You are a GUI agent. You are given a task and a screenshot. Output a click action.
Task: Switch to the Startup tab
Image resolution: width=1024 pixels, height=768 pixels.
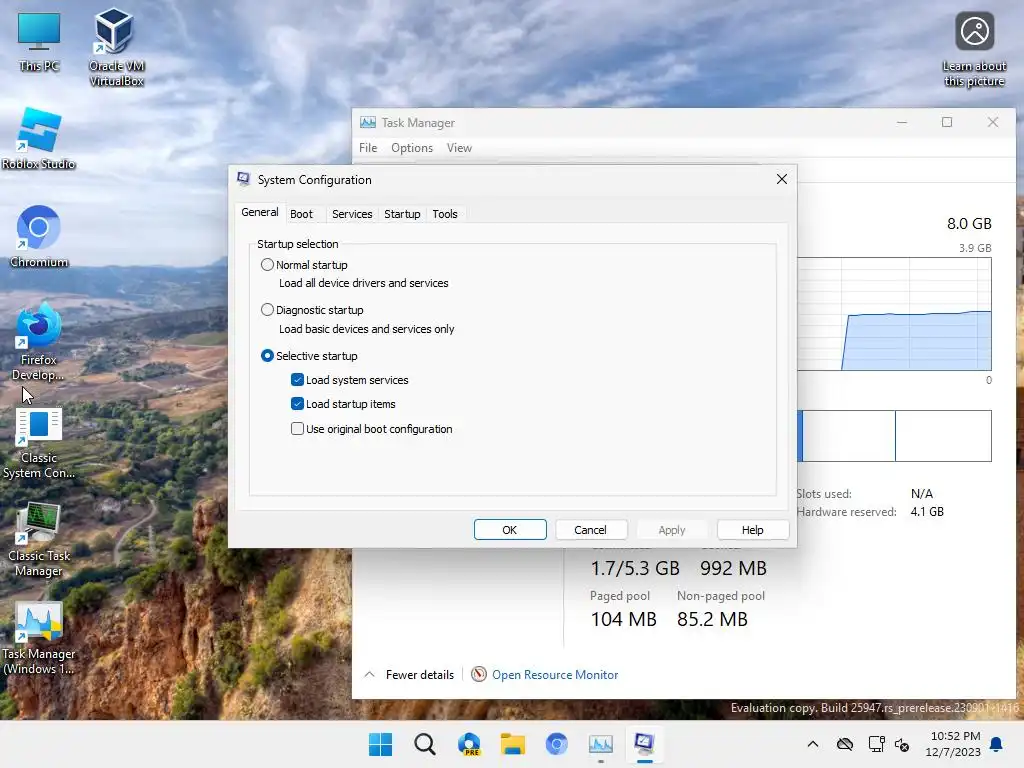pos(402,214)
